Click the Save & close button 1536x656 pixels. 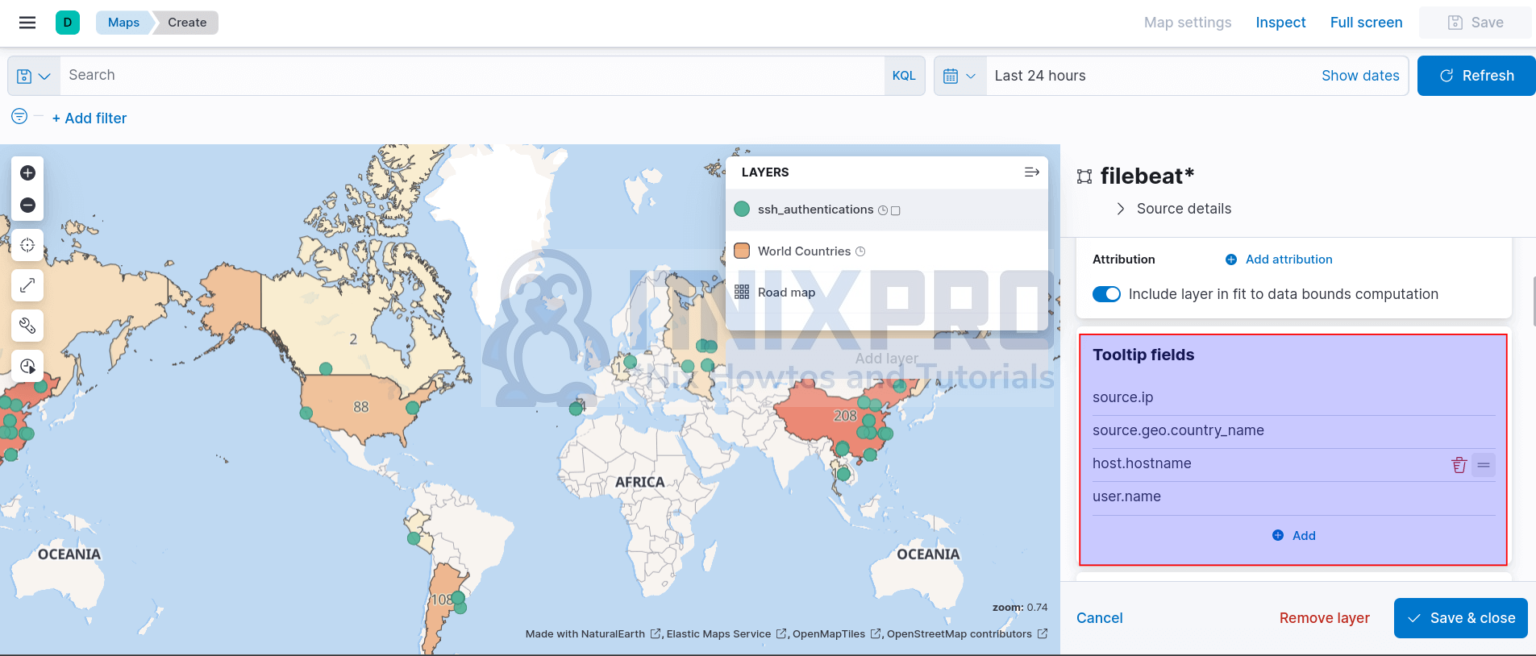(x=1461, y=618)
